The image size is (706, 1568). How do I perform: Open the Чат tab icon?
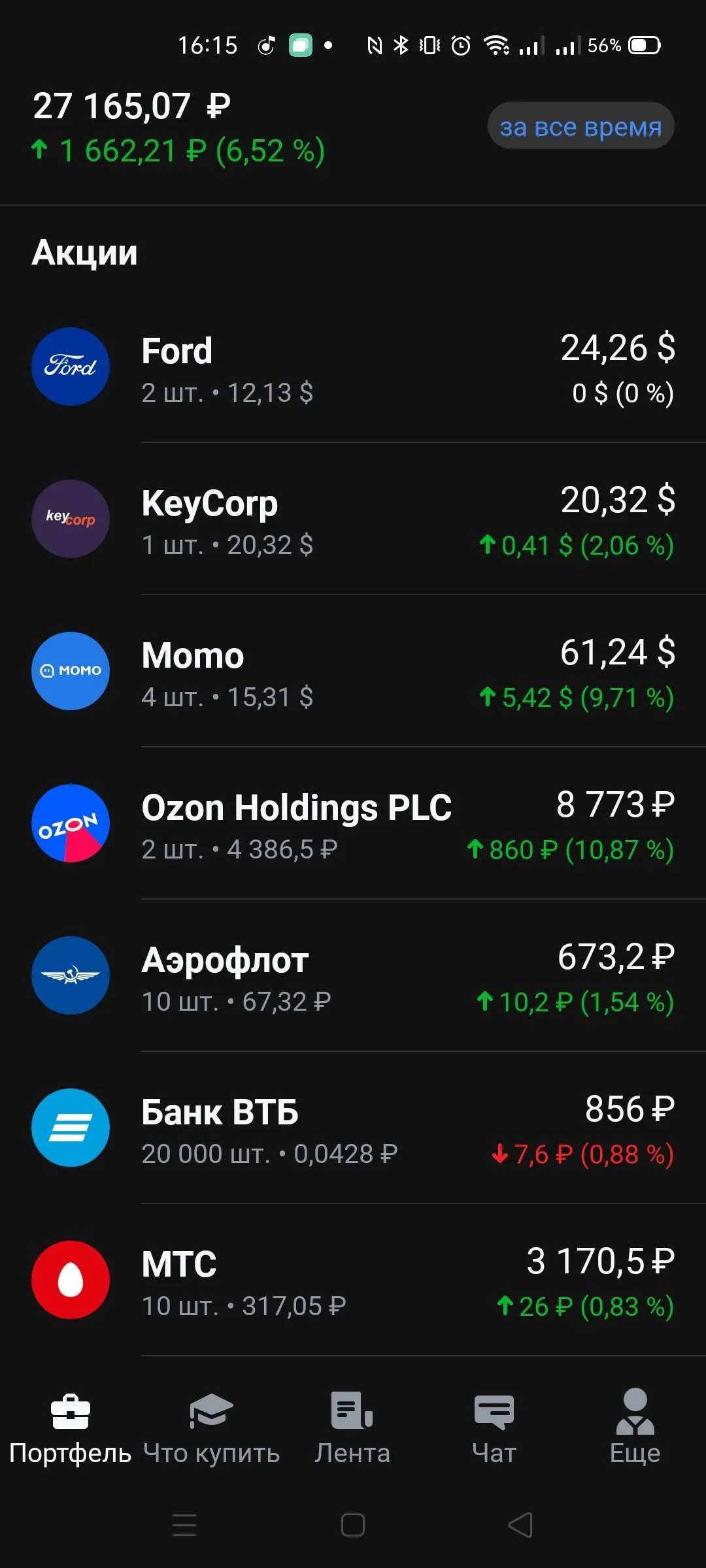coord(494,1411)
